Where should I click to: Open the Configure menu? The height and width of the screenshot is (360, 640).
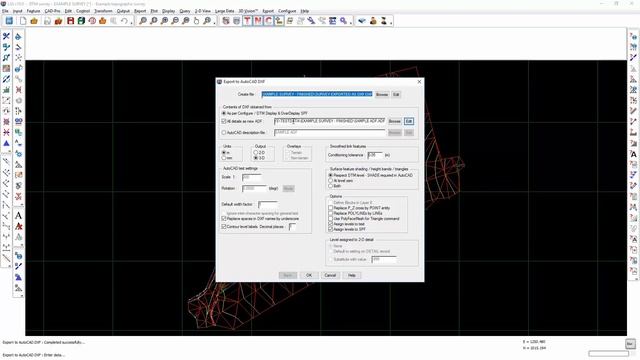click(x=287, y=11)
